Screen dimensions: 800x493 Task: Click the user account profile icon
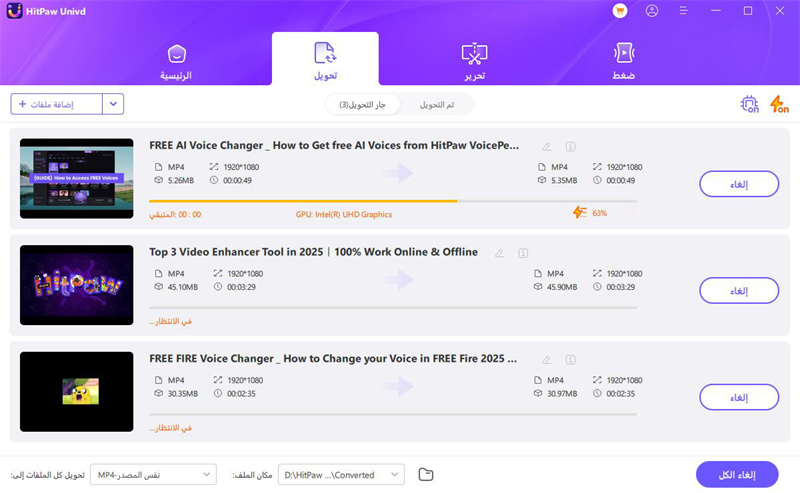(x=652, y=11)
